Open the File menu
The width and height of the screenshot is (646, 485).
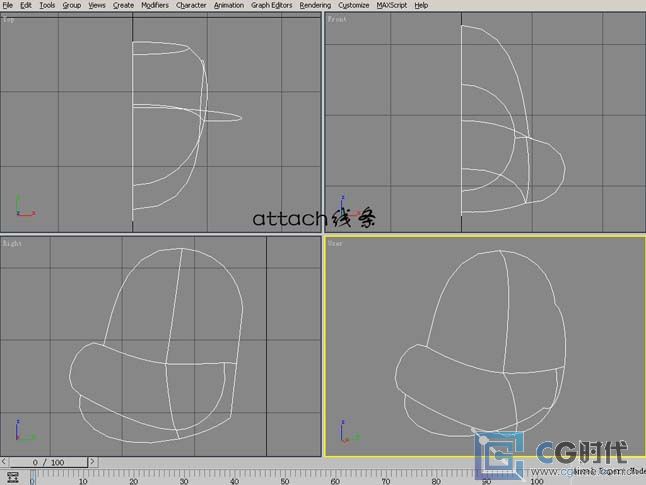coord(8,5)
